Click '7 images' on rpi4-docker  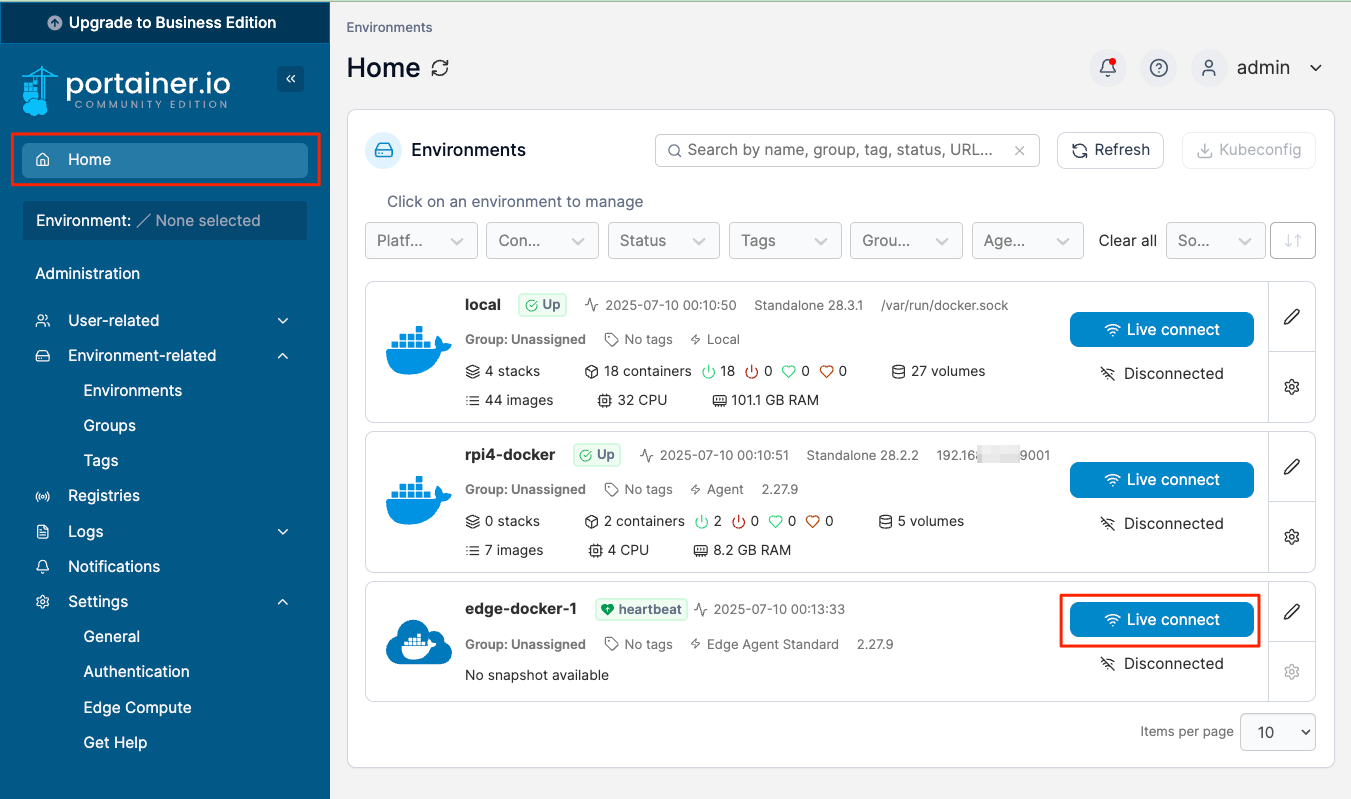click(505, 550)
